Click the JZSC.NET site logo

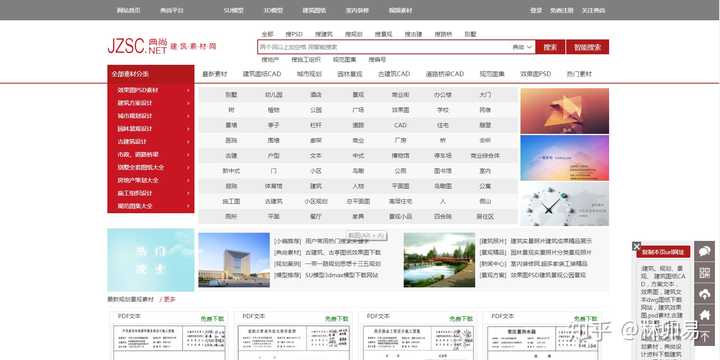point(162,46)
